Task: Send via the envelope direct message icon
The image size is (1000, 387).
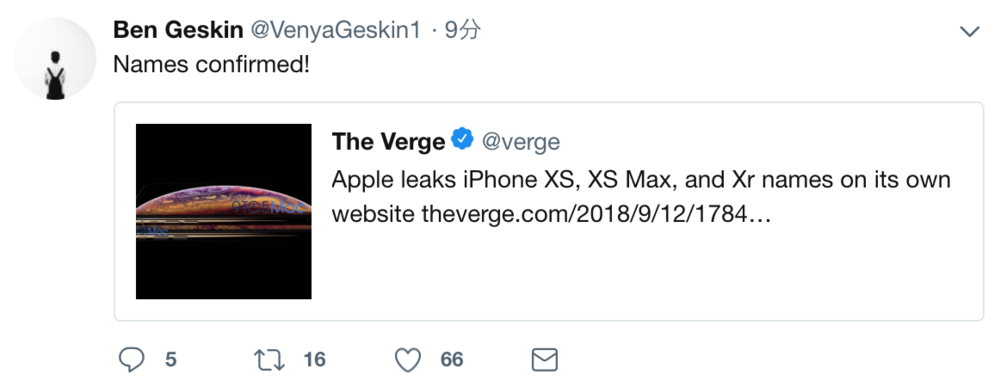Action: 545,360
